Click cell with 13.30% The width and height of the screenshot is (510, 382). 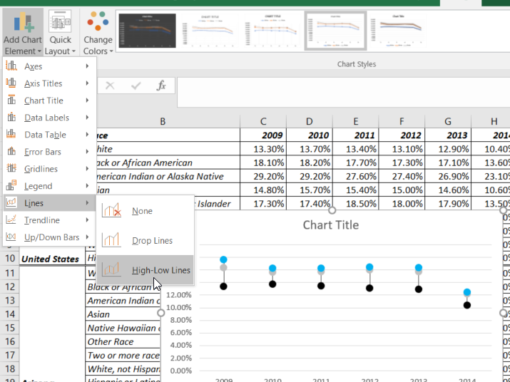(263, 149)
